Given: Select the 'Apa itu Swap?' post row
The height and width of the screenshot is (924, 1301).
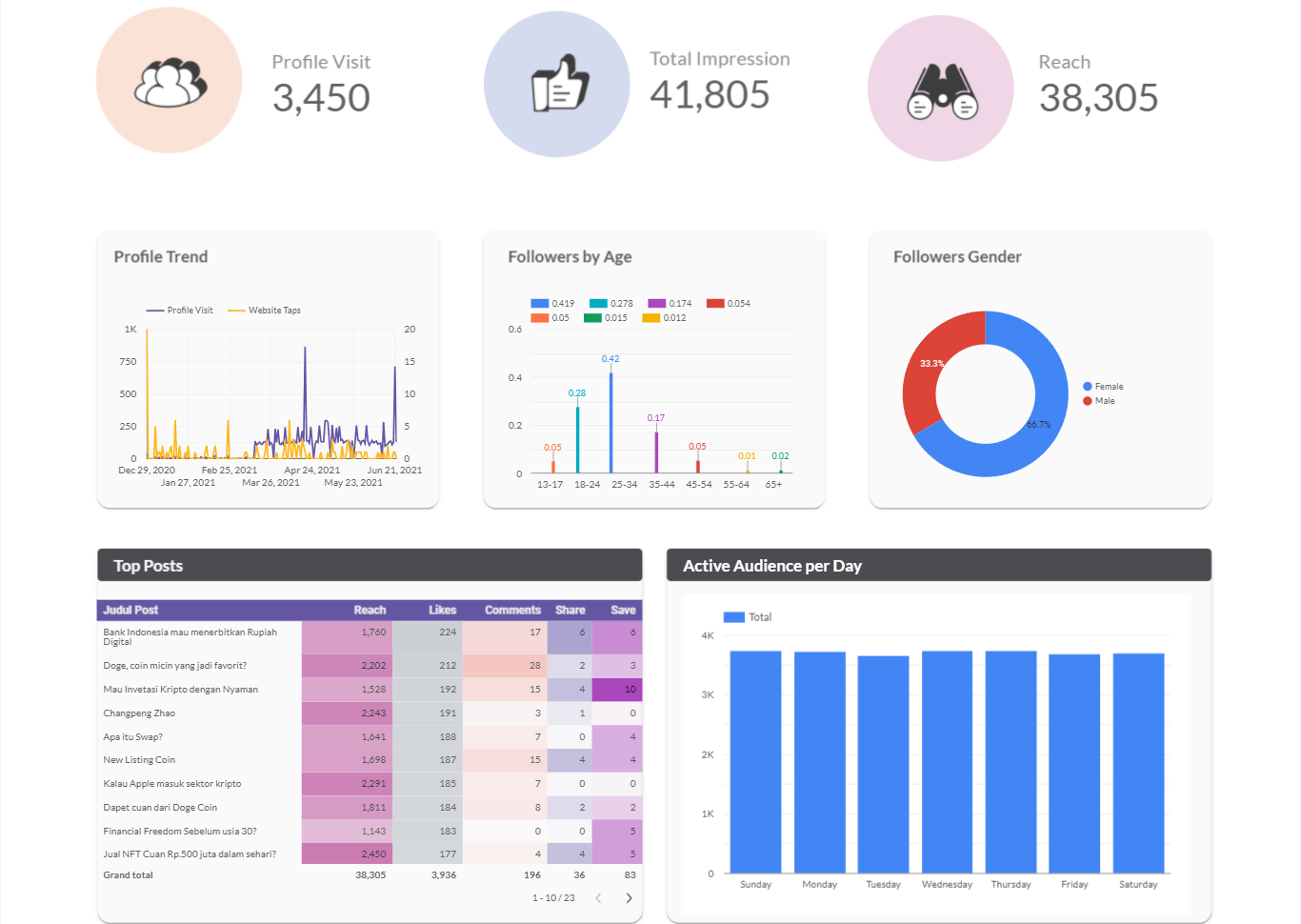Looking at the screenshot, I should (x=370, y=737).
